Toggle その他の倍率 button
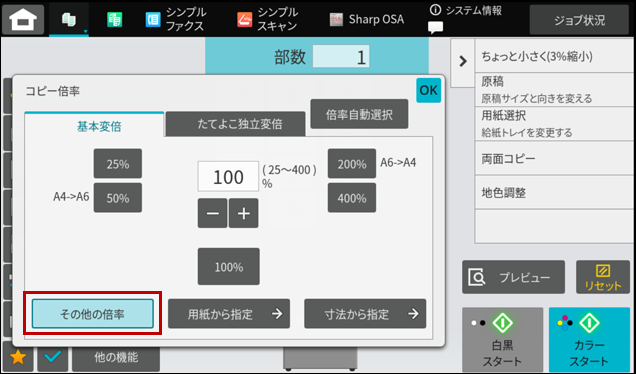Image resolution: width=636 pixels, height=374 pixels. click(x=92, y=314)
